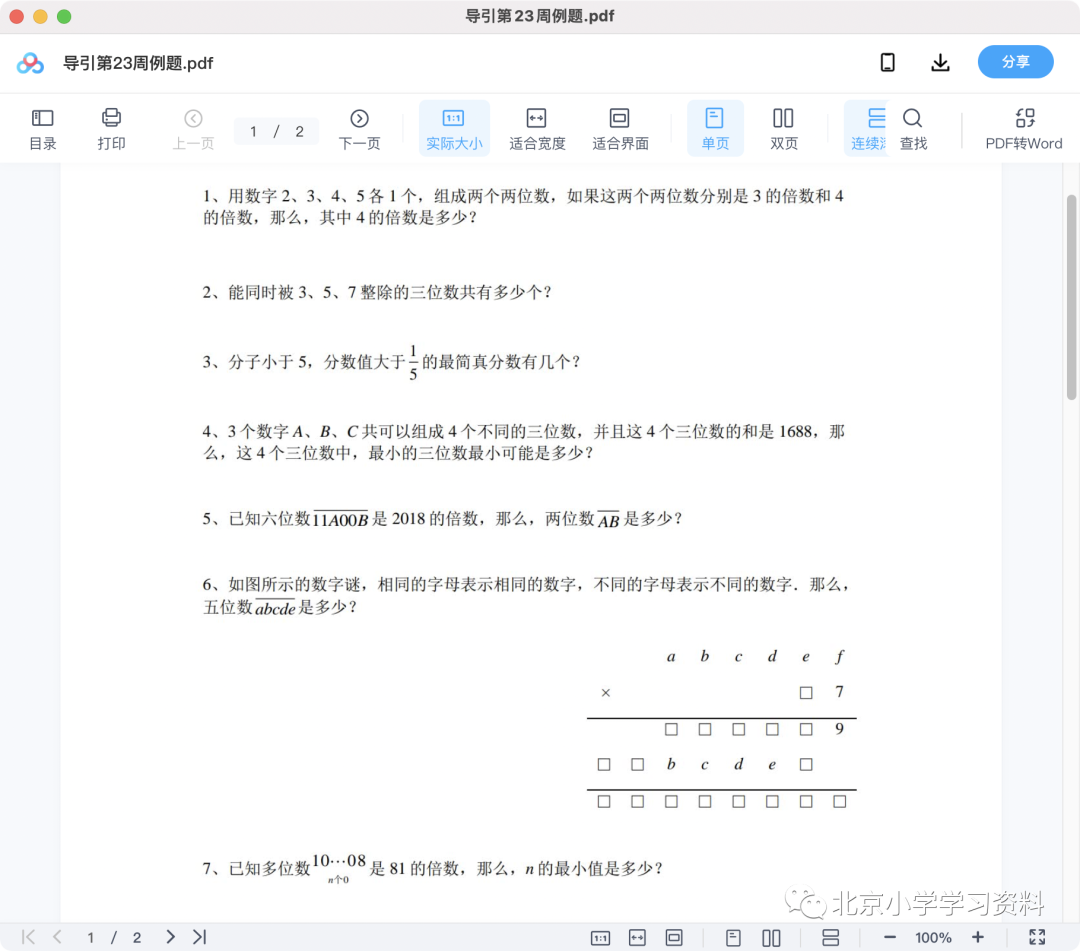Go to previous page in bottom bar

58,937
